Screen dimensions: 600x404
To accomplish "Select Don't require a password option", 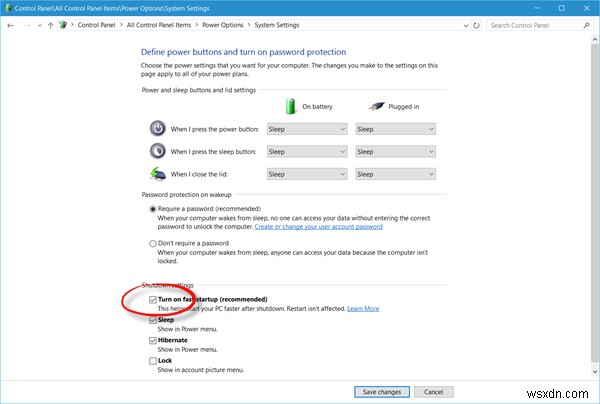I will (x=153, y=243).
